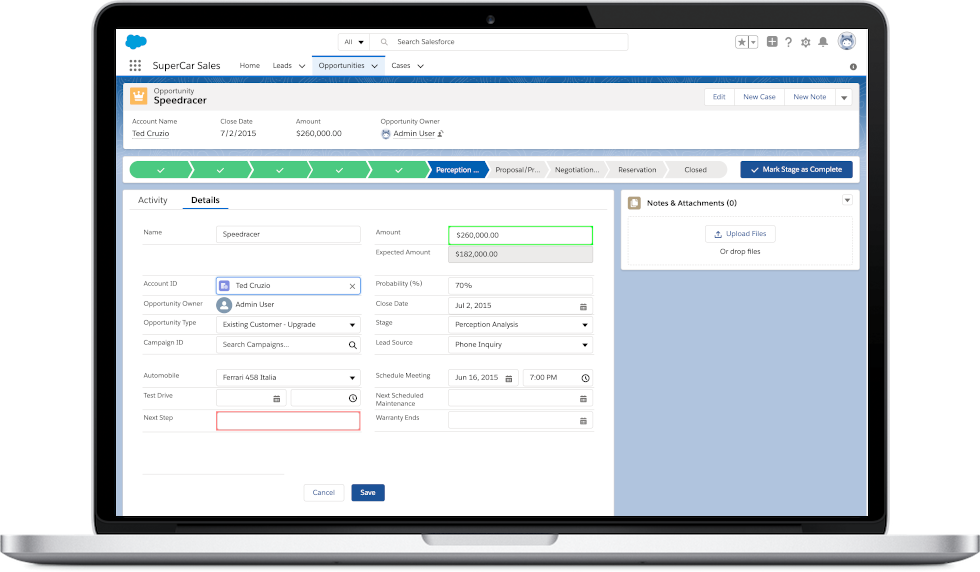
Task: Expand the Opportunities tab chevron
Action: click(x=374, y=66)
